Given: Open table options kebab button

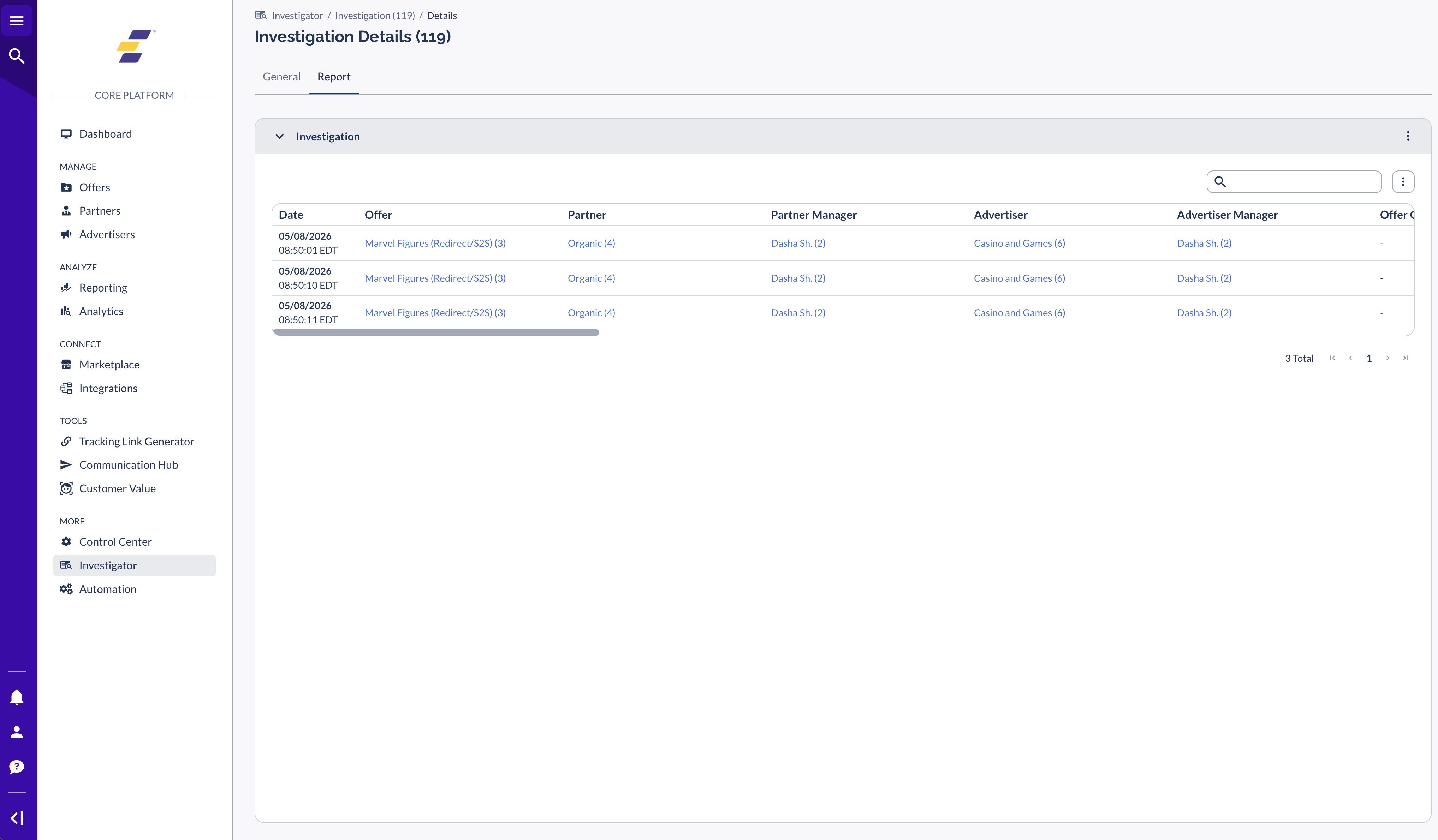Looking at the screenshot, I should (1403, 182).
